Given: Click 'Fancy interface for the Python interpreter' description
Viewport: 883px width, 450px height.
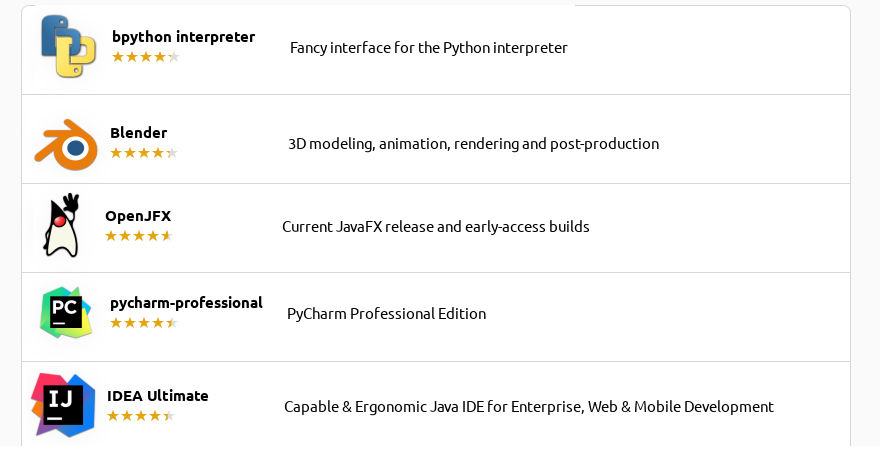Looking at the screenshot, I should pyautogui.click(x=429, y=48).
